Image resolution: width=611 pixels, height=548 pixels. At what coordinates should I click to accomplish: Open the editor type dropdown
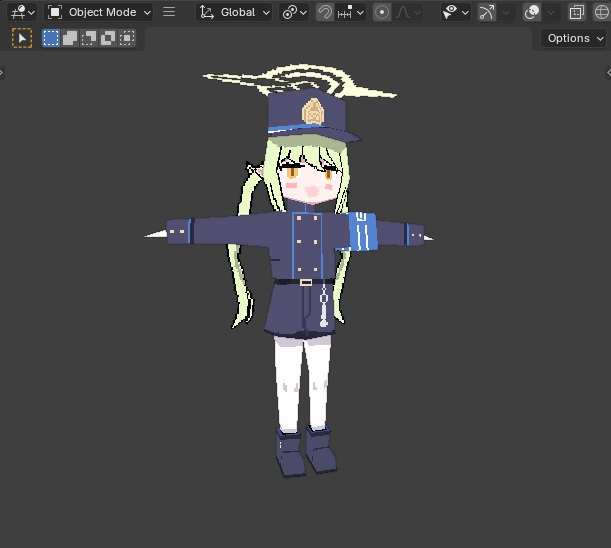point(22,12)
